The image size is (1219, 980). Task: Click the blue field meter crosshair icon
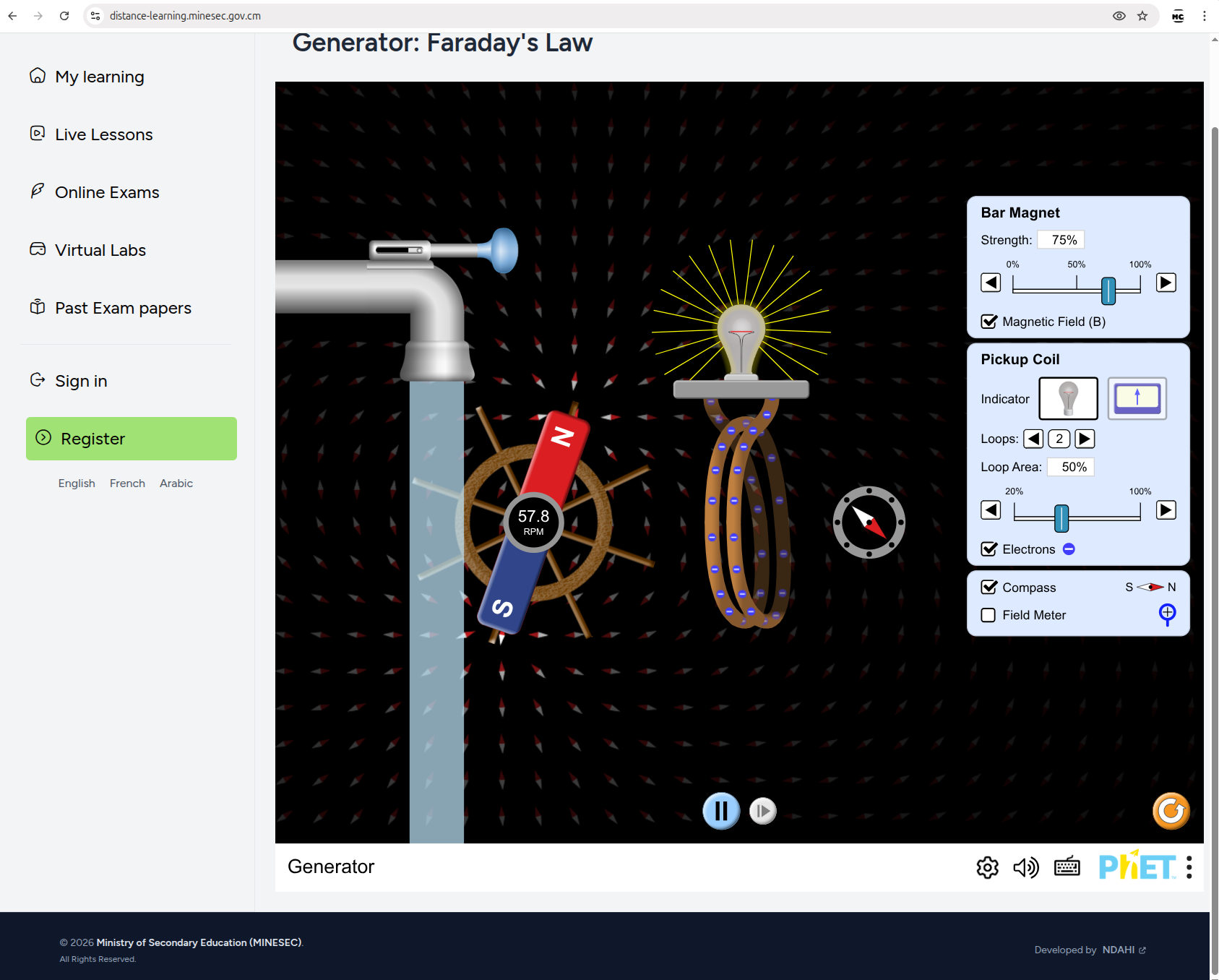click(1167, 615)
